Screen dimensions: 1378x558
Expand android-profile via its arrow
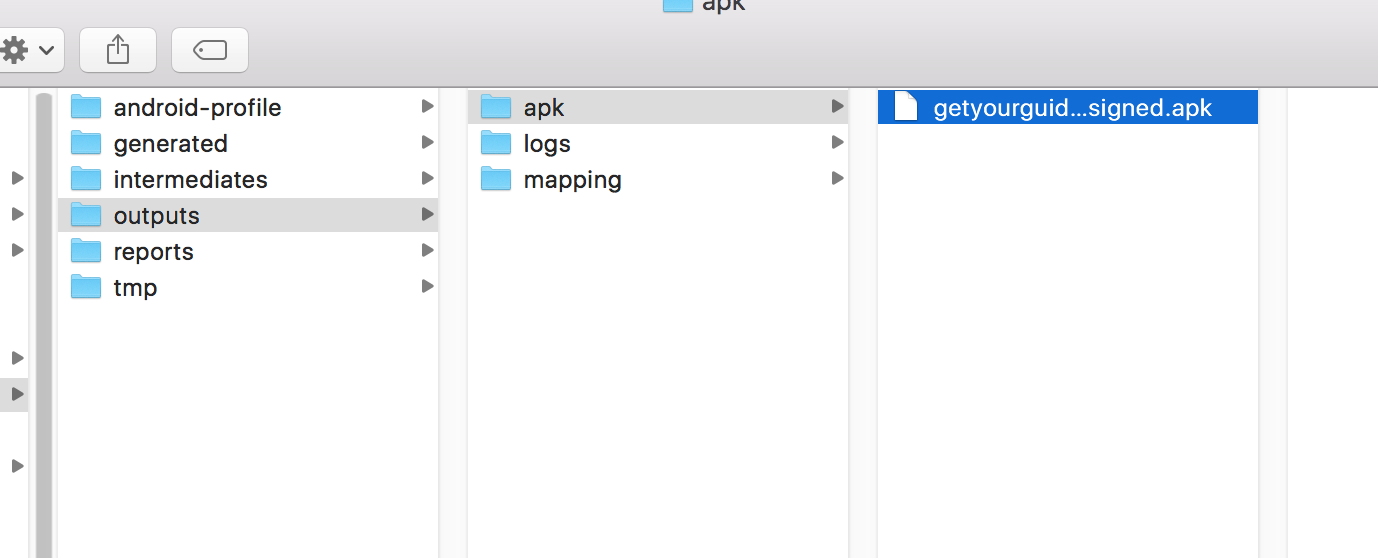(427, 106)
